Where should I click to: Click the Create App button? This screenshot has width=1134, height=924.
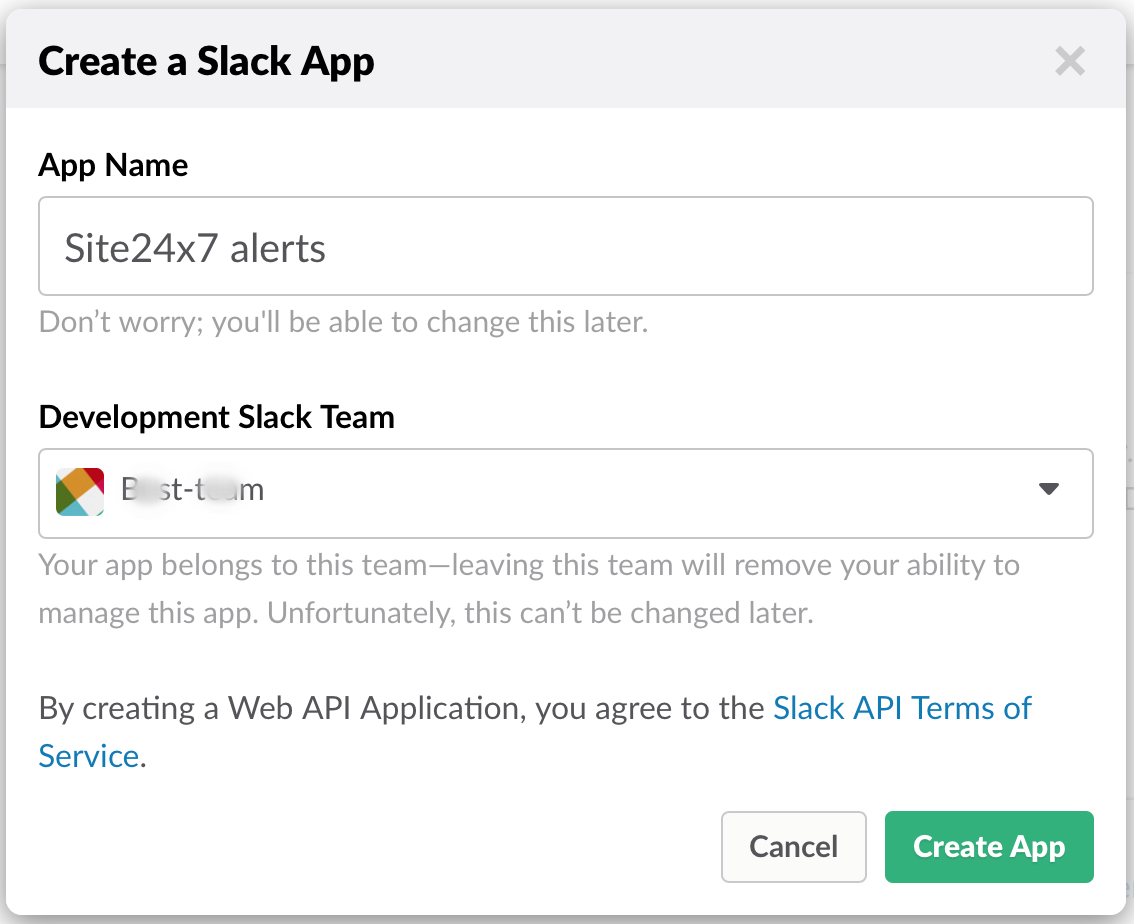pyautogui.click(x=989, y=847)
